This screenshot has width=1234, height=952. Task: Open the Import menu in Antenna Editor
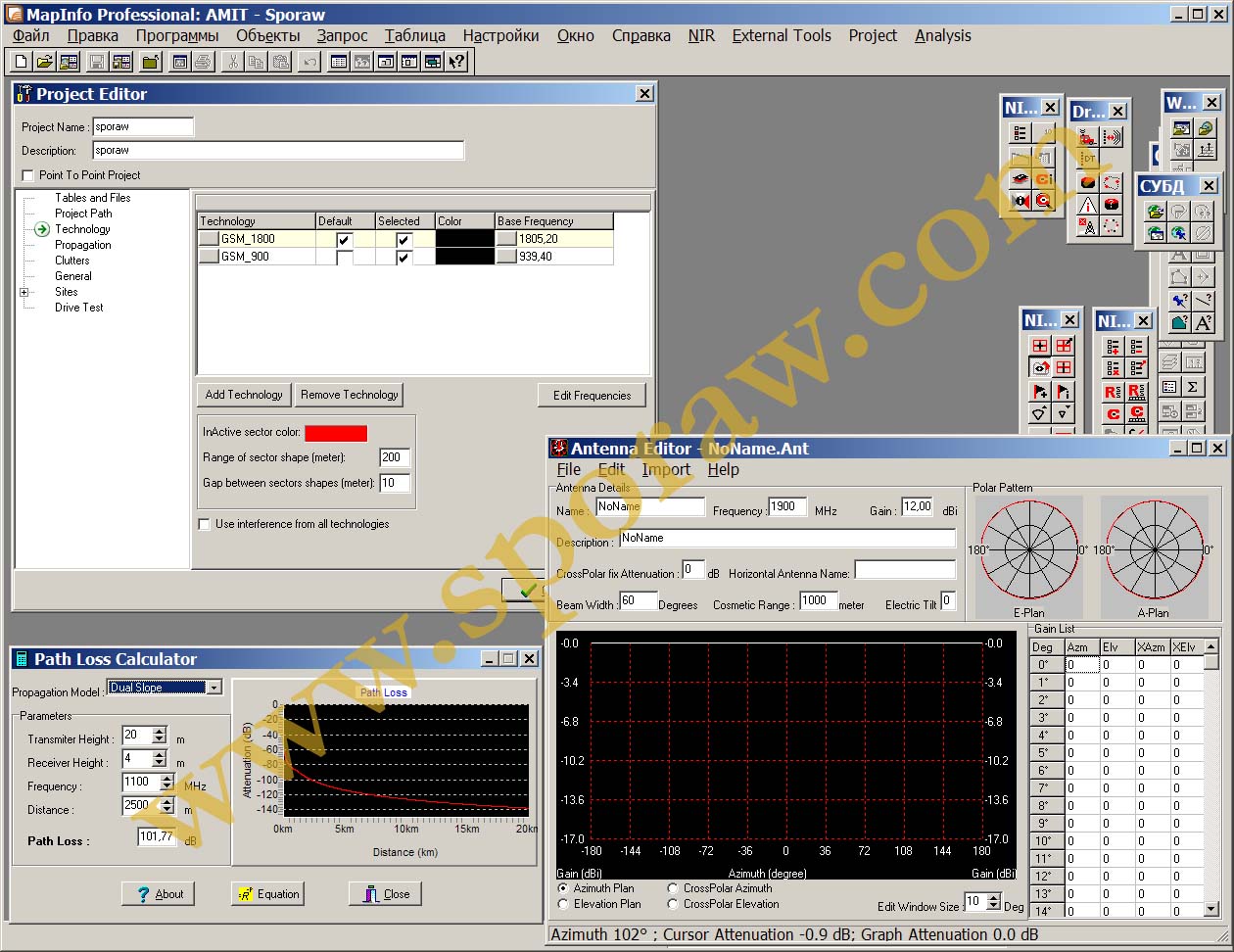[666, 469]
